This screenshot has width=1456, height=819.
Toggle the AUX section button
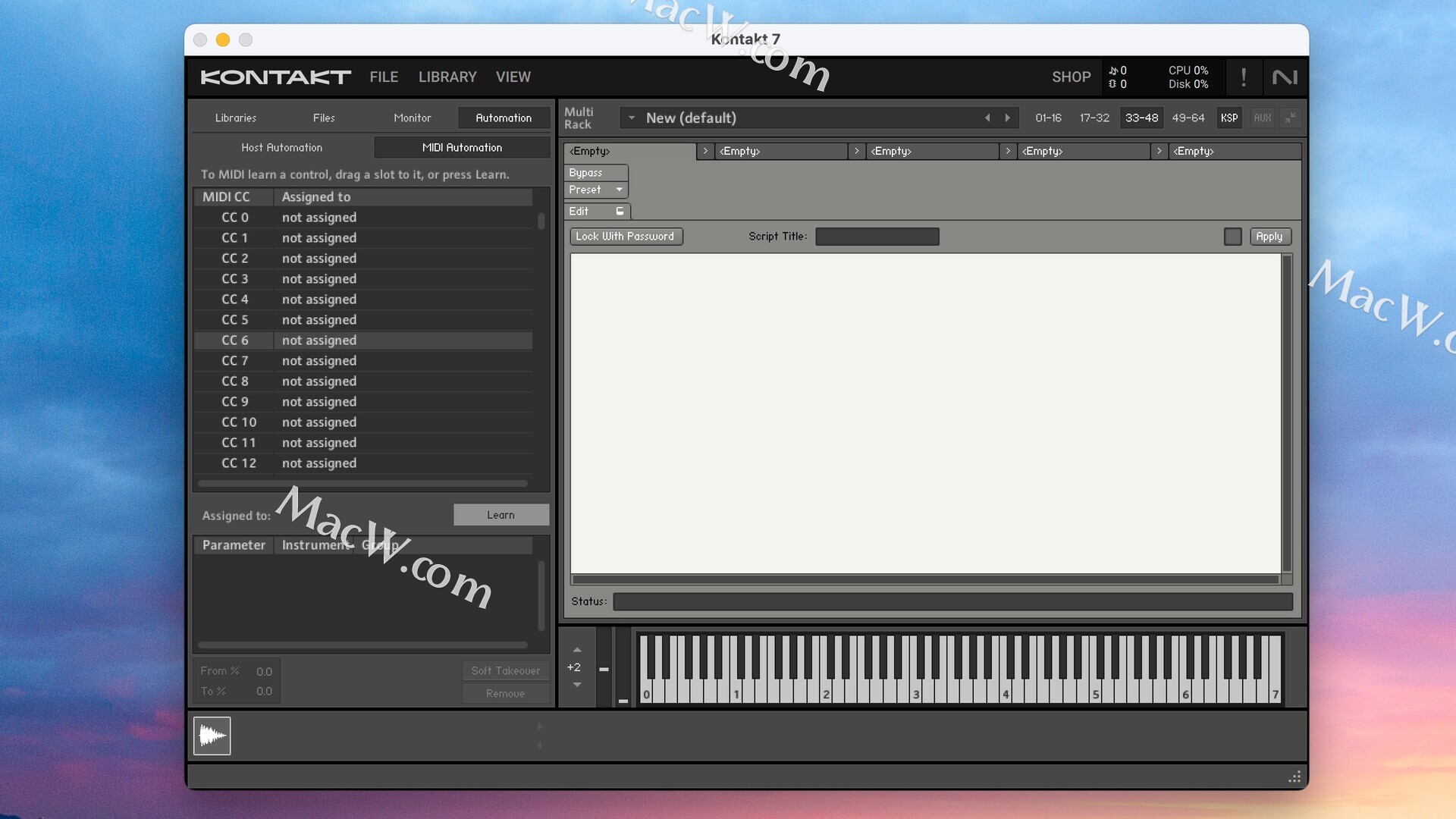click(1262, 118)
